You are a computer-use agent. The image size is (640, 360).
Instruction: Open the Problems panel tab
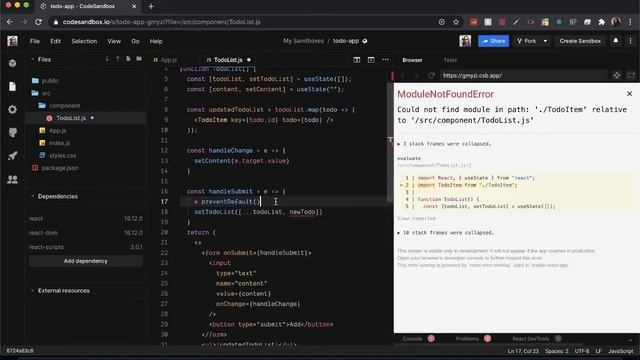pos(467,339)
